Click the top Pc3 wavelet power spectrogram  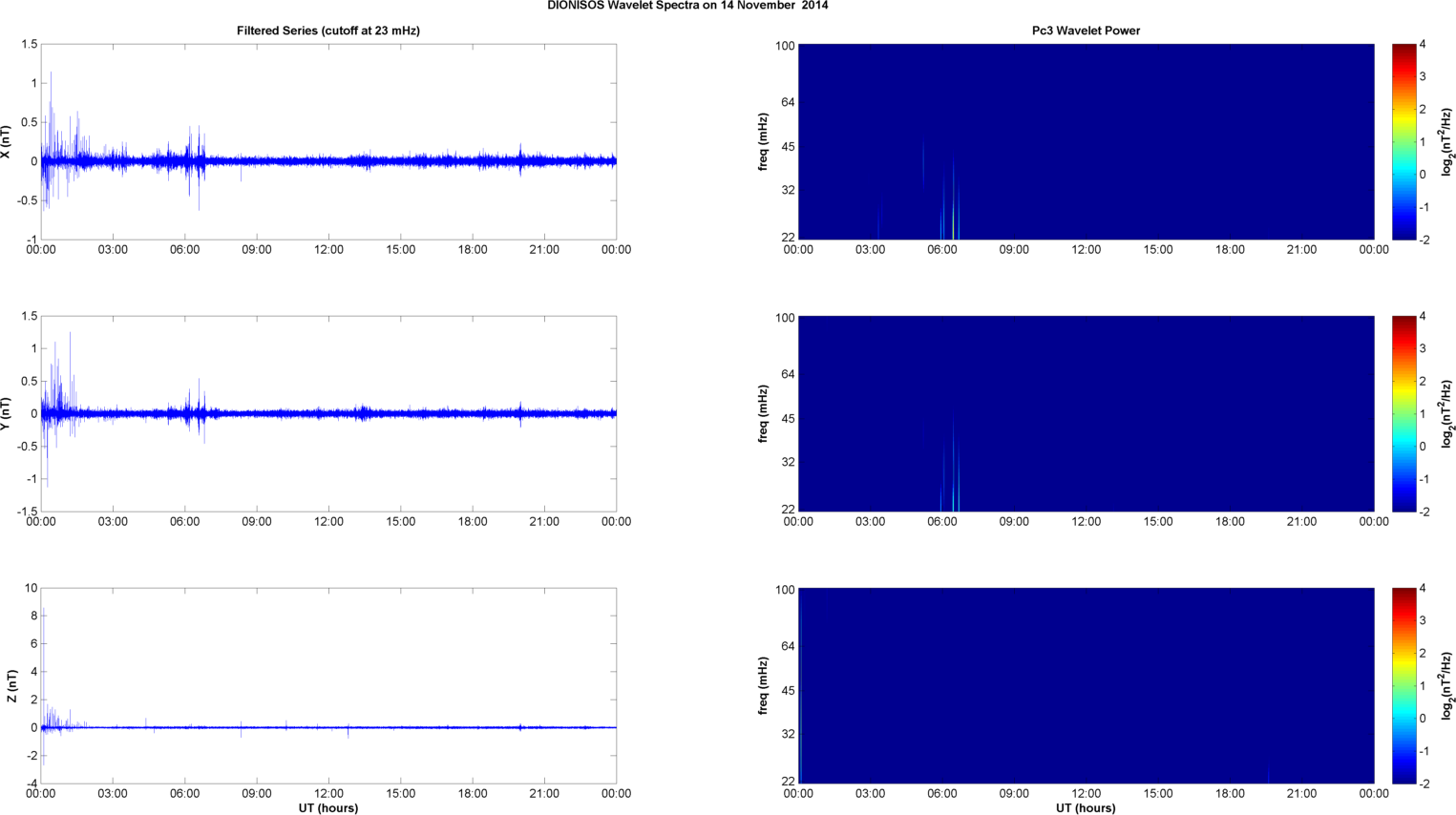1086,142
